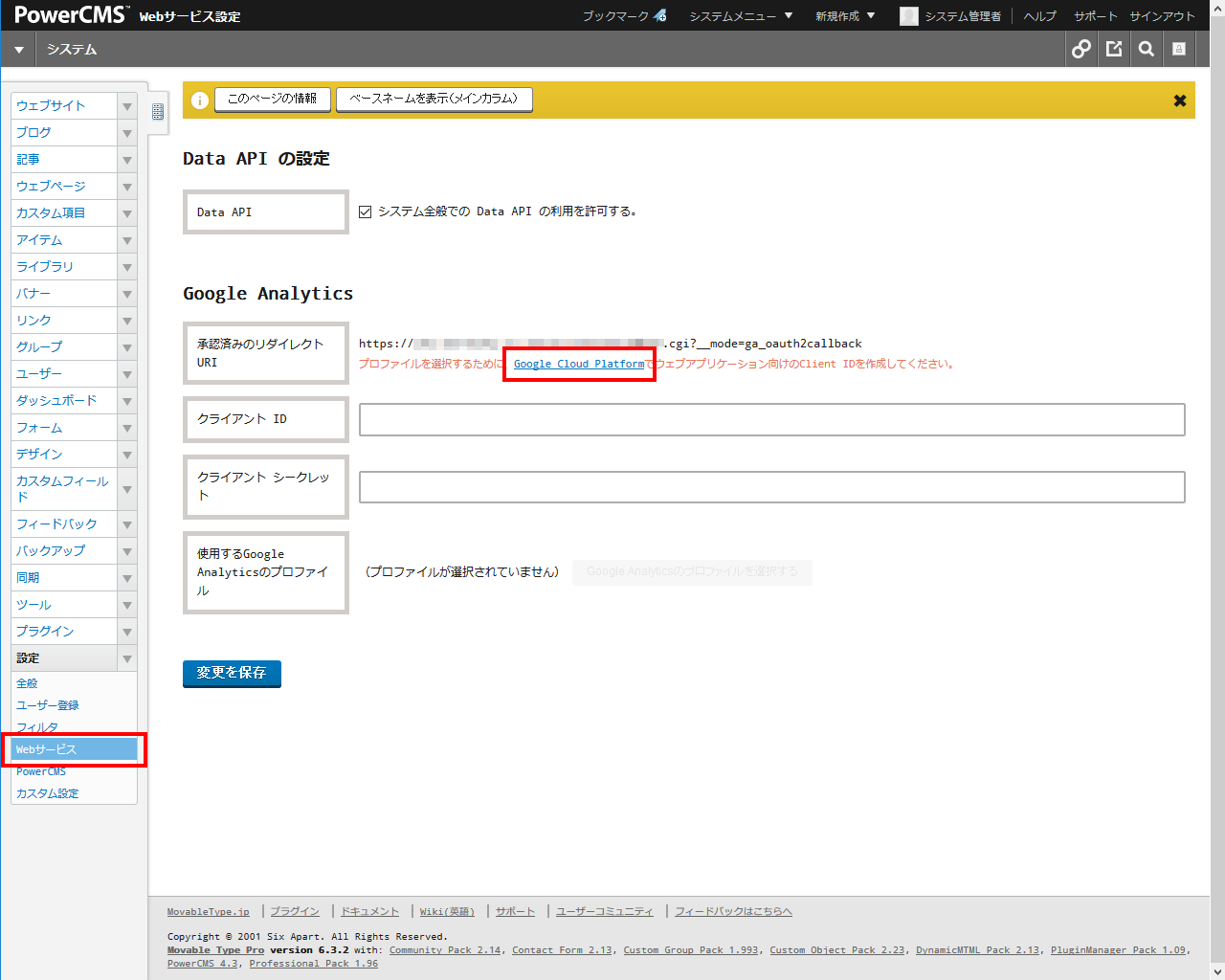Click ドキュメント footer link
Screen dimensions: 1225x980
coord(369,912)
